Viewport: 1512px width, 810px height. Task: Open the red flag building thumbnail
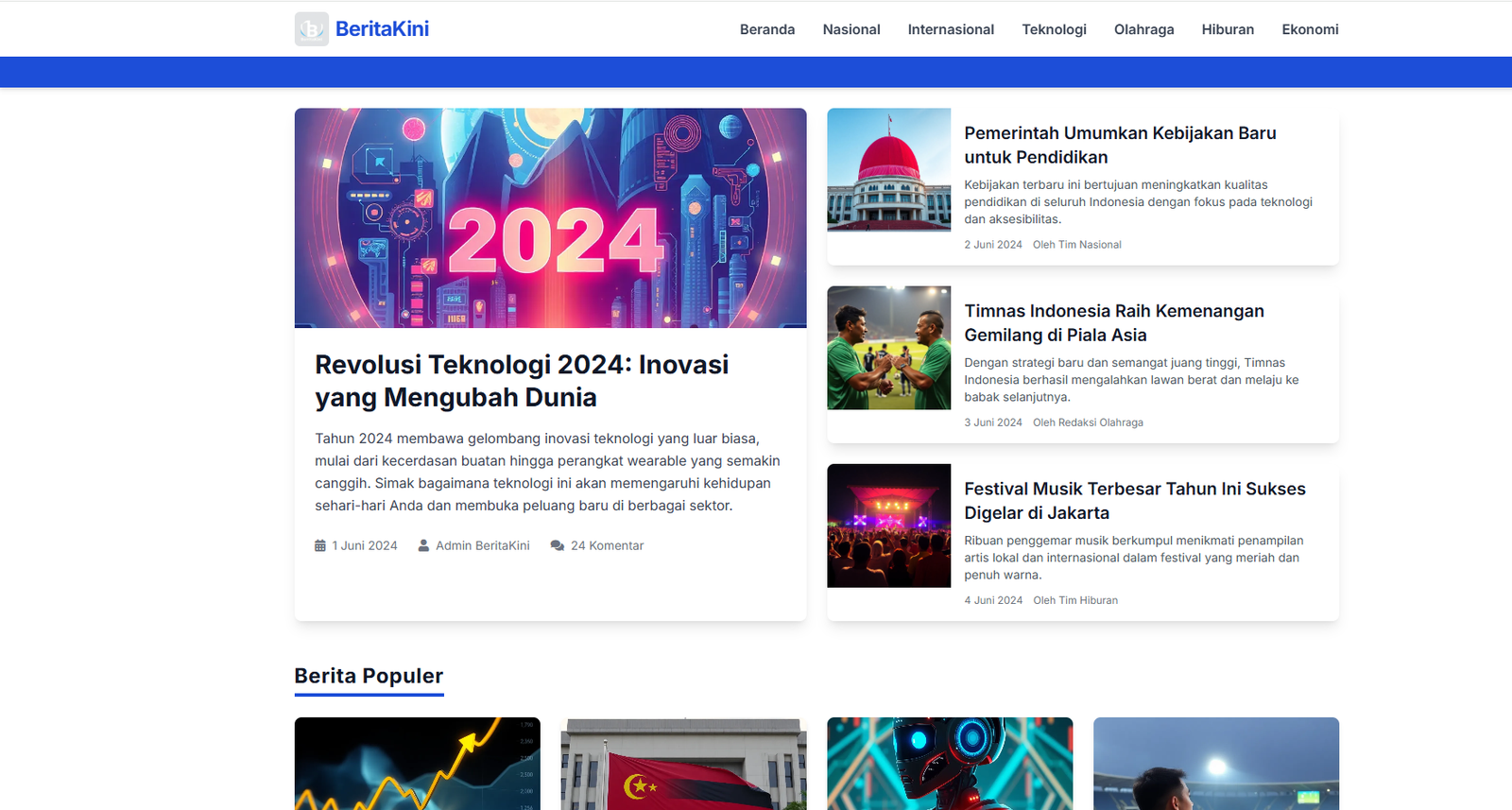point(684,764)
